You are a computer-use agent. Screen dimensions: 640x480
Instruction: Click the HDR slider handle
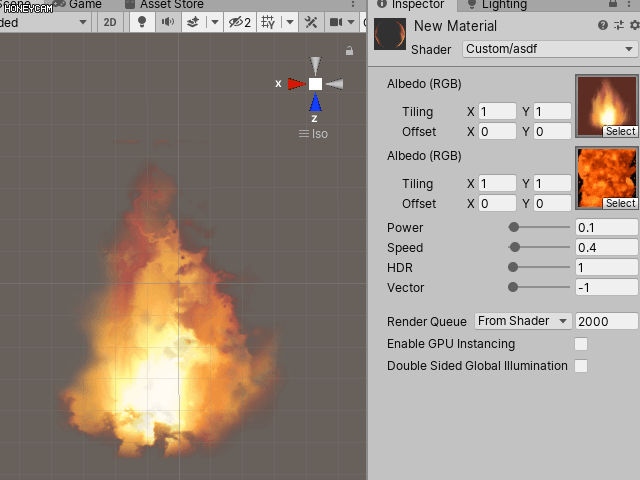[x=513, y=267]
